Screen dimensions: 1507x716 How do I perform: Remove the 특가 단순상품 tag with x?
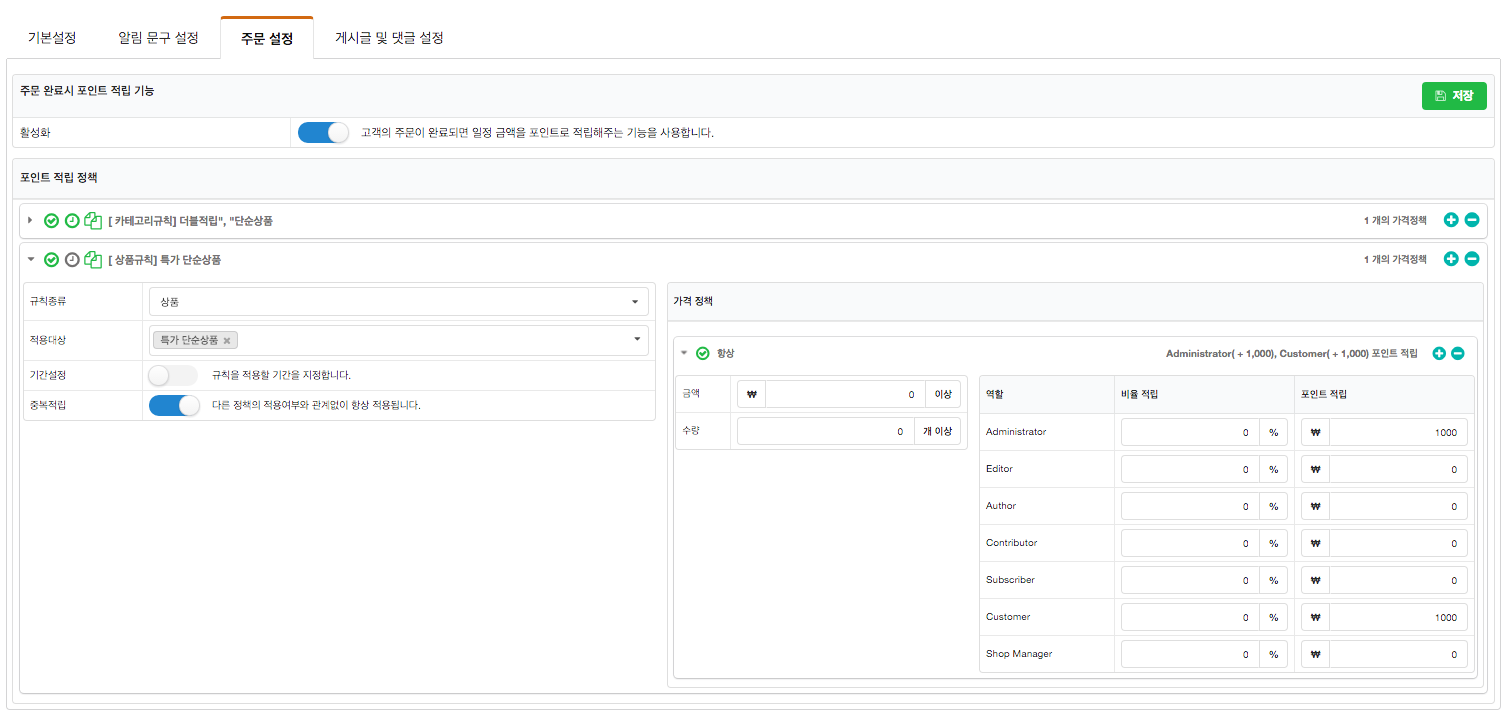(x=227, y=341)
